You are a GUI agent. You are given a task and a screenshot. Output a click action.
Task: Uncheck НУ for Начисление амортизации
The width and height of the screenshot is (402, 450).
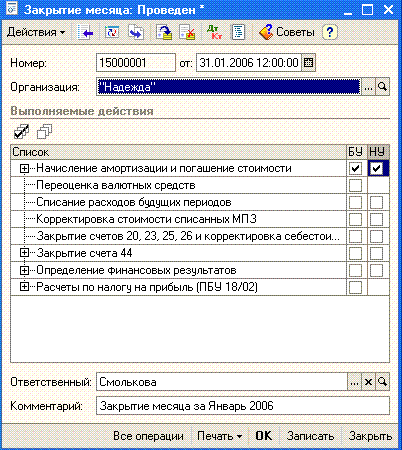tap(377, 168)
